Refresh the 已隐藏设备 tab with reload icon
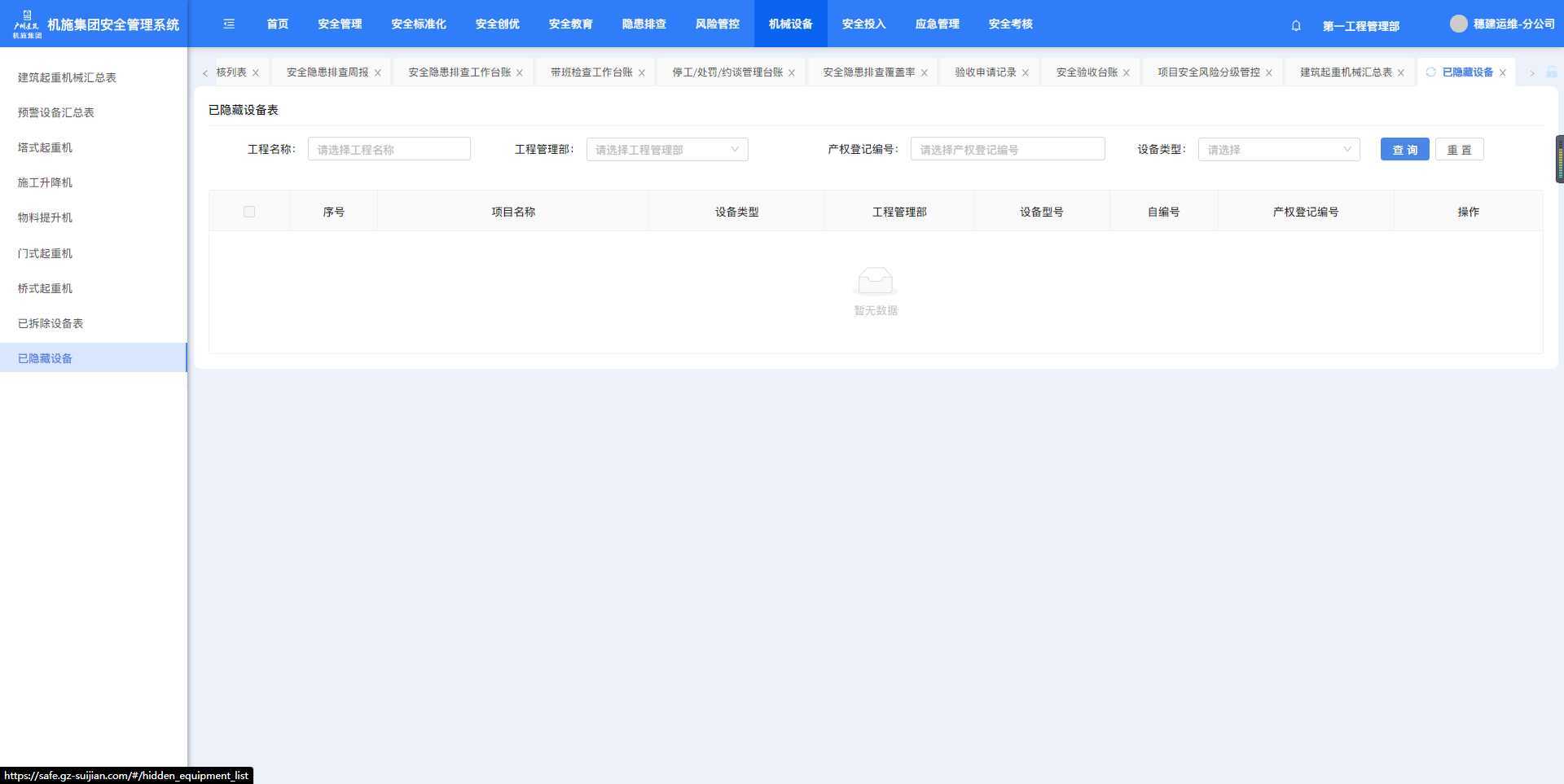 (x=1430, y=72)
